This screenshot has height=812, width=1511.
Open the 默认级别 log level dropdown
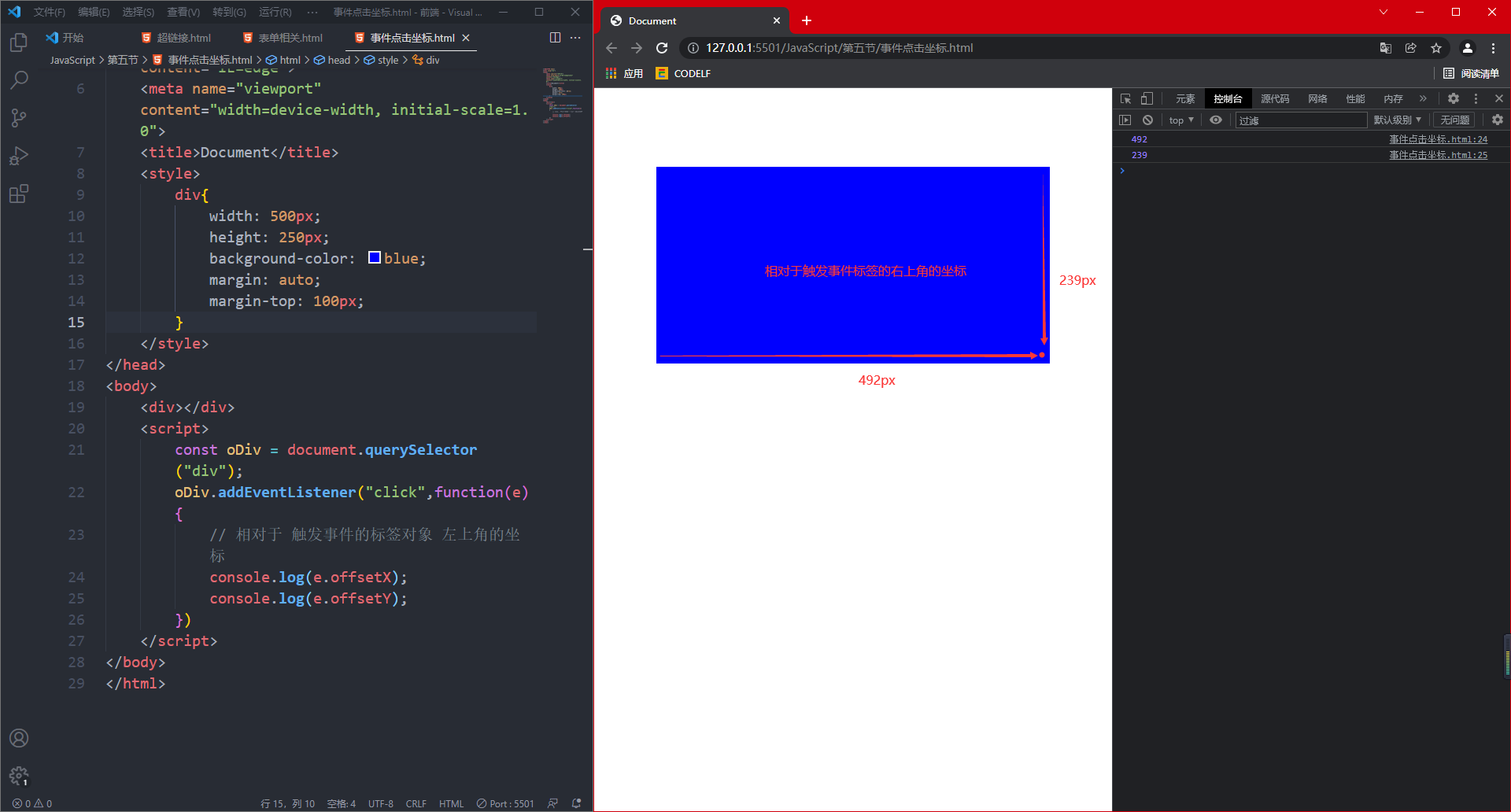(1397, 120)
